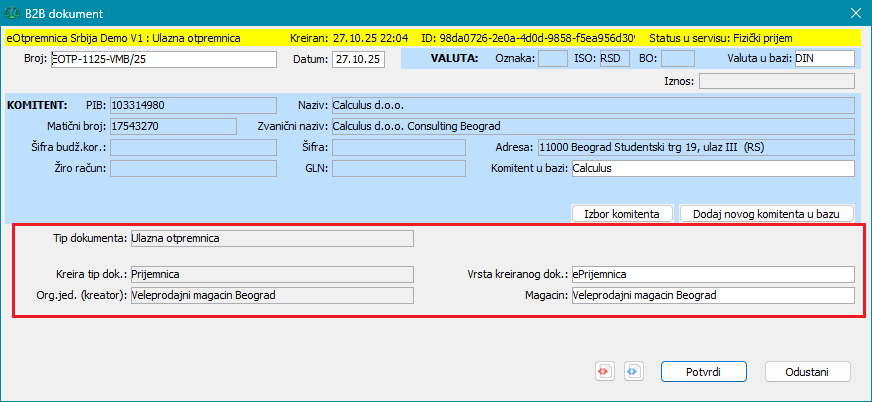Click the ISO currency field showing RSD
872x402 pixels.
tap(613, 59)
